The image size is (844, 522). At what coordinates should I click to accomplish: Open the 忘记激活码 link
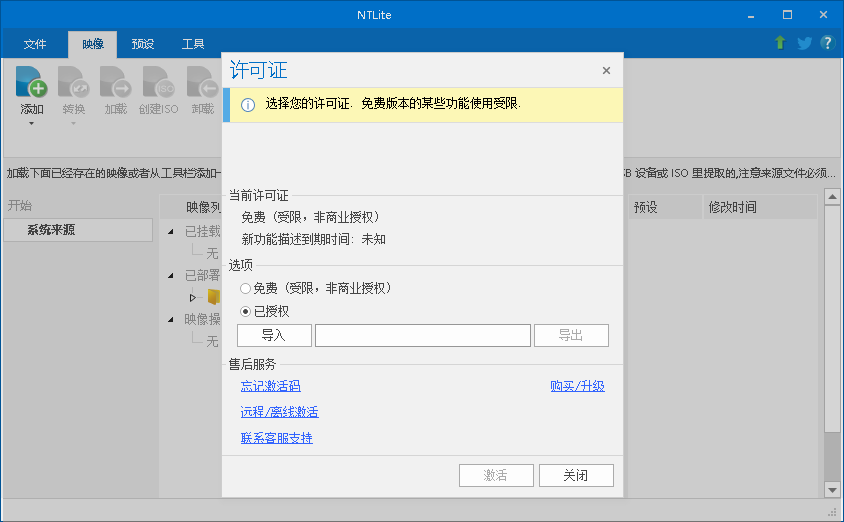pyautogui.click(x=270, y=386)
